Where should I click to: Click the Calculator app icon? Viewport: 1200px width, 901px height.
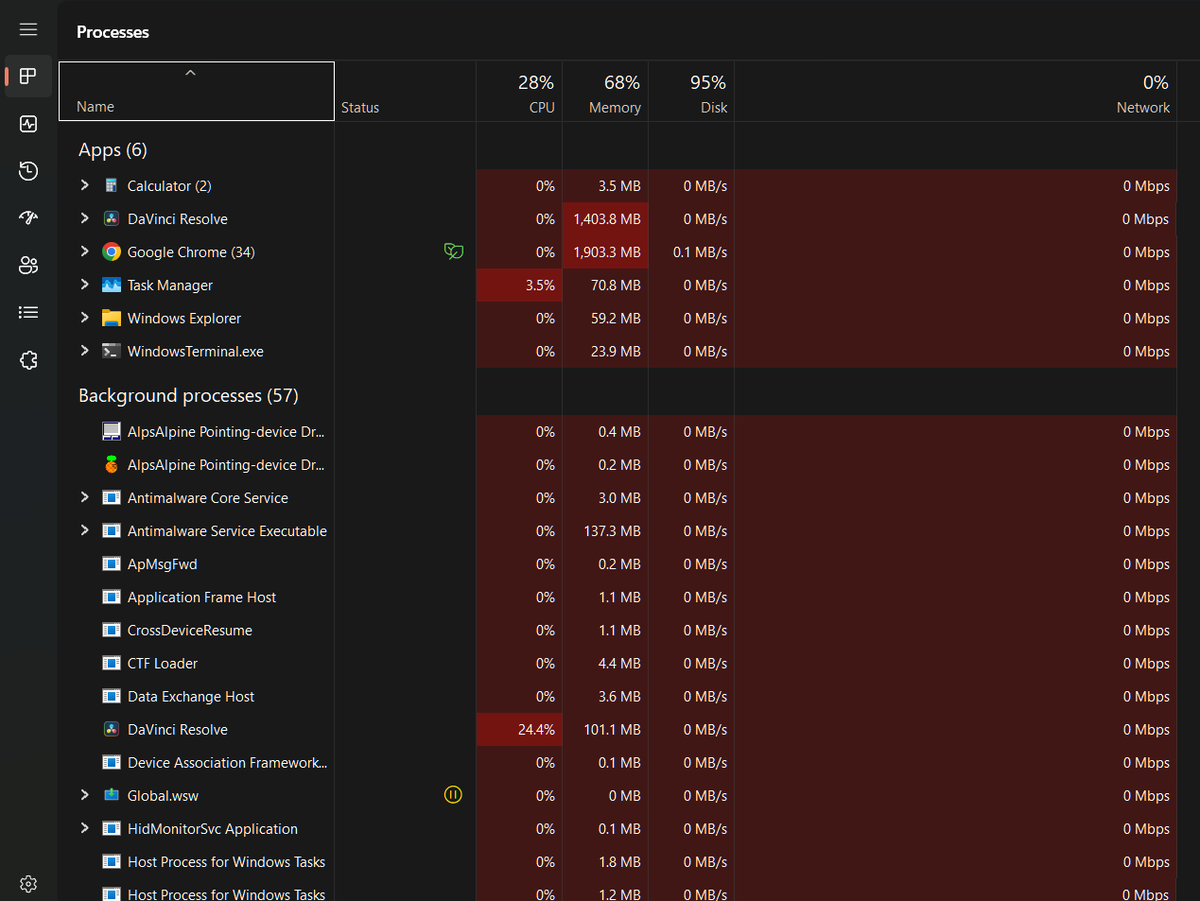[x=111, y=186]
